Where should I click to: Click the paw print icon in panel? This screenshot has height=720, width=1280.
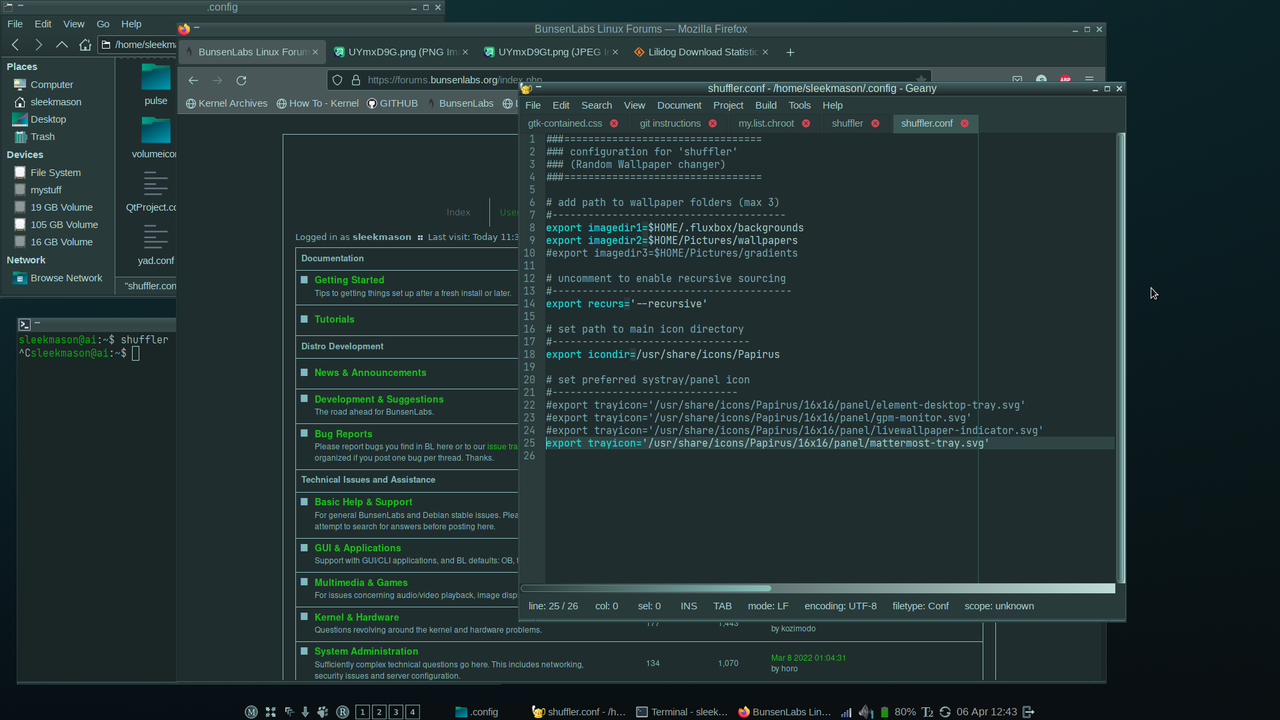(x=323, y=712)
